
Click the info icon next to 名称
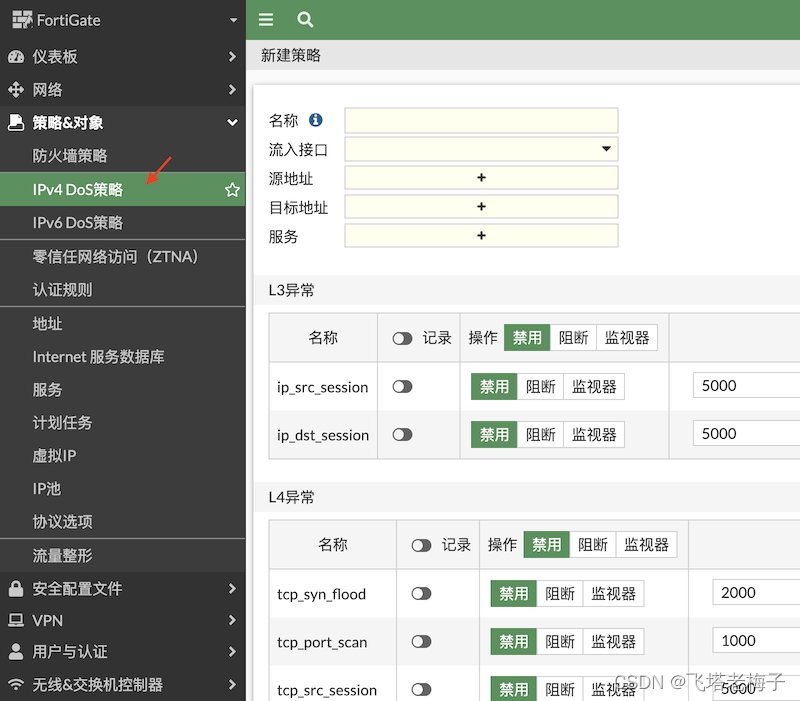coord(316,120)
